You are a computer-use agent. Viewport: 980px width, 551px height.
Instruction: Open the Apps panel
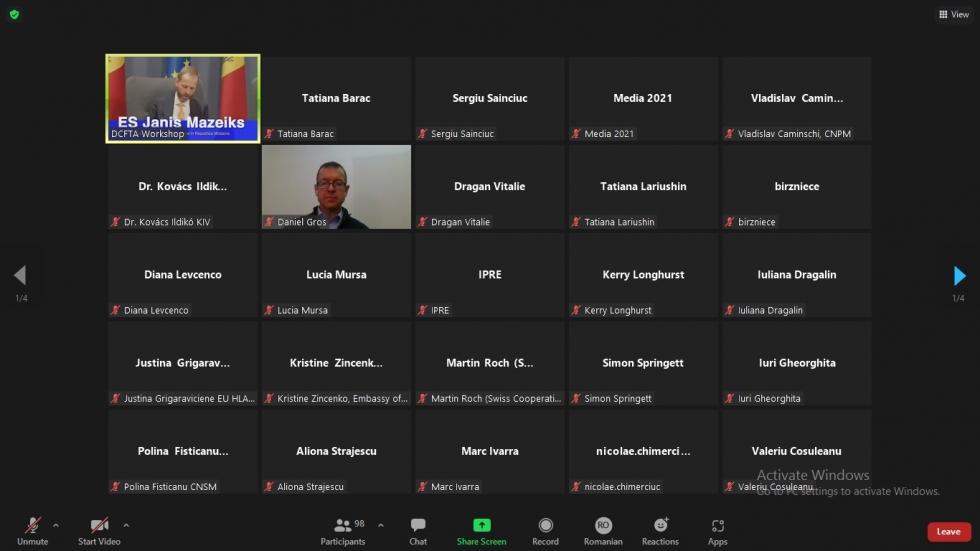tap(717, 530)
